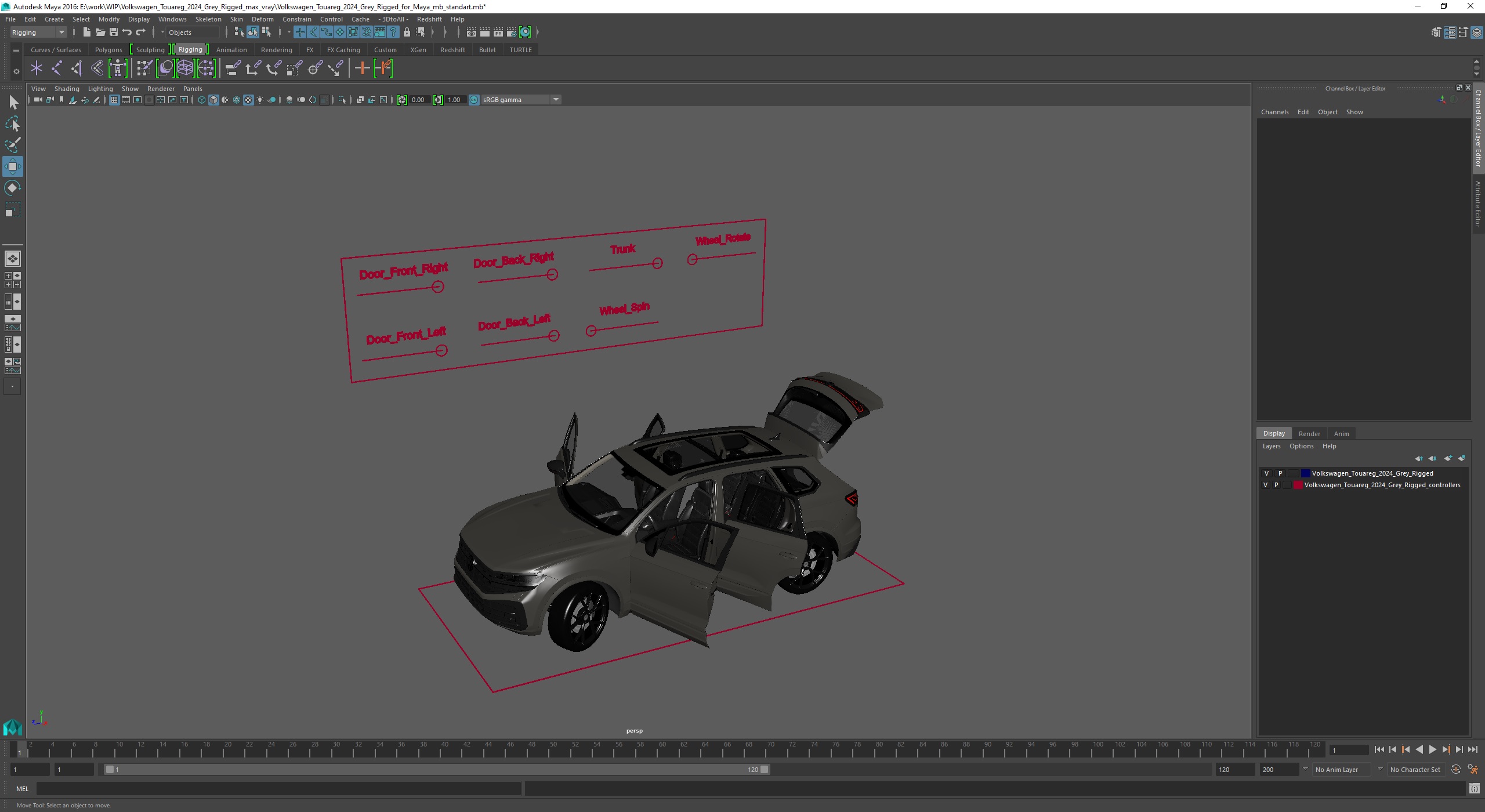This screenshot has height=812, width=1485.
Task: Switch to the Polygons shelf tab
Action: (108, 50)
